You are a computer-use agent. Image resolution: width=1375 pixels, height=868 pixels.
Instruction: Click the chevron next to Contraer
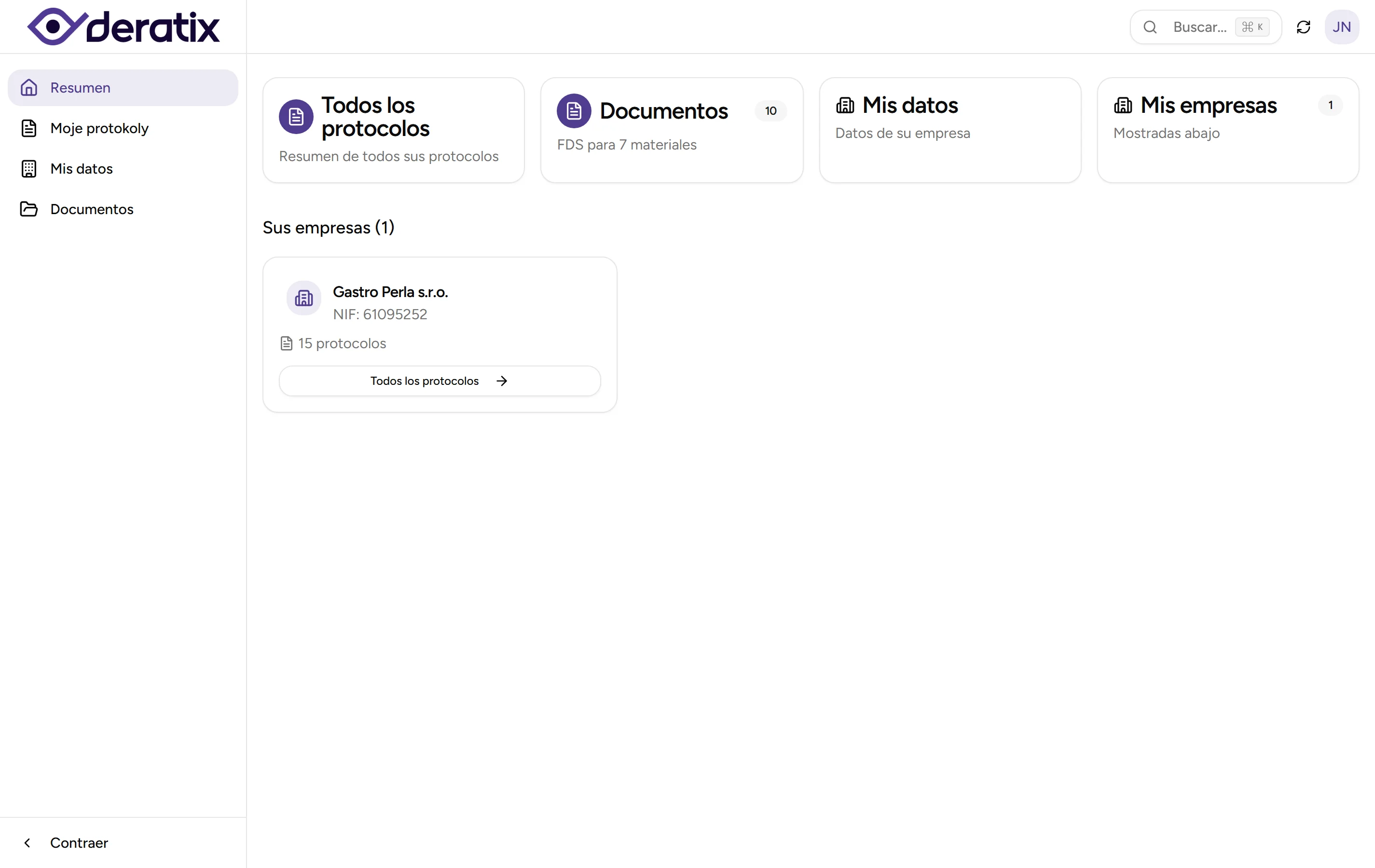[x=27, y=843]
